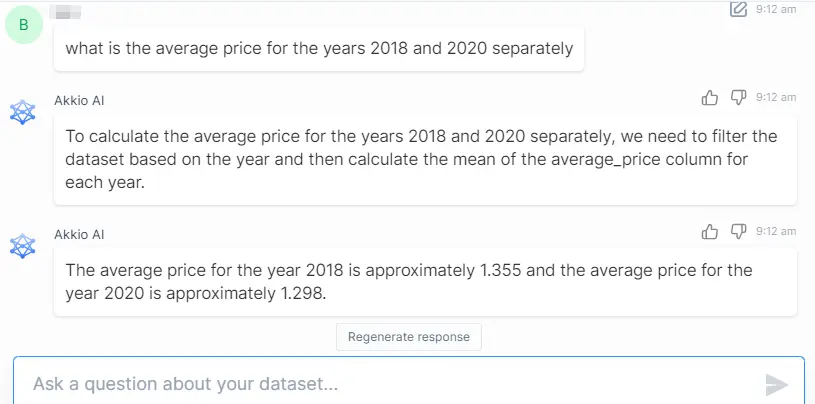815x404 pixels.
Task: Dislike the response stating 1.355 and 1.298
Action: (x=738, y=232)
